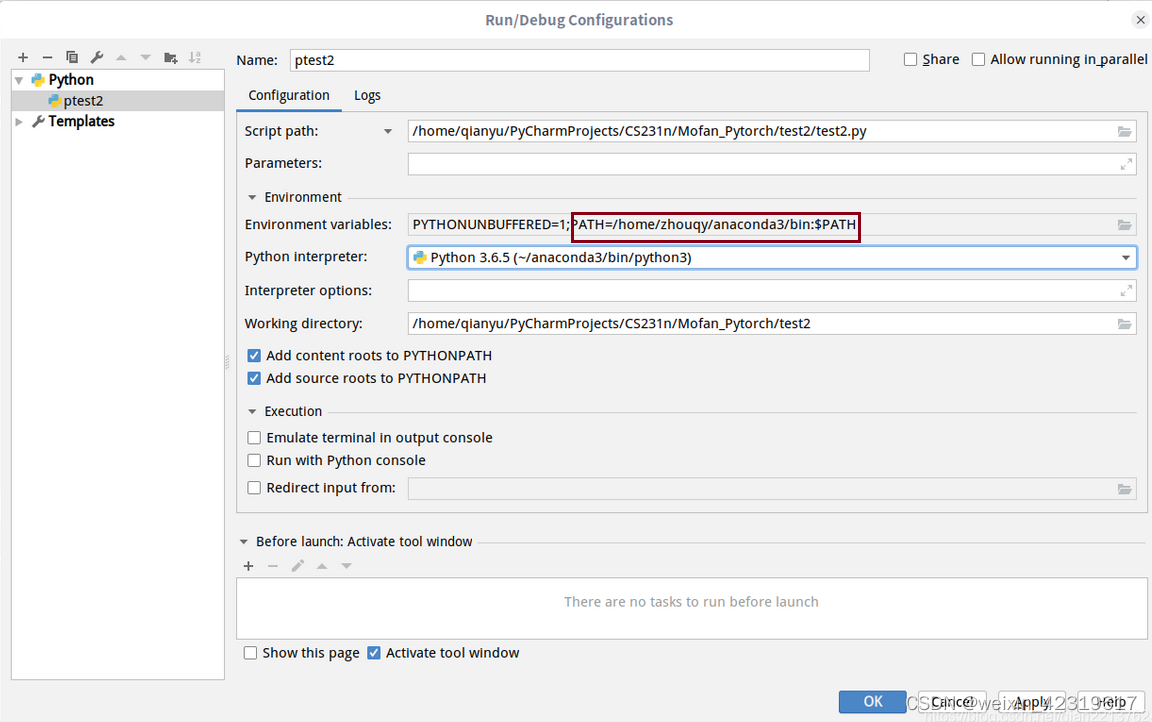Open the Python interpreter dropdown
The width and height of the screenshot is (1152, 722).
point(1127,257)
